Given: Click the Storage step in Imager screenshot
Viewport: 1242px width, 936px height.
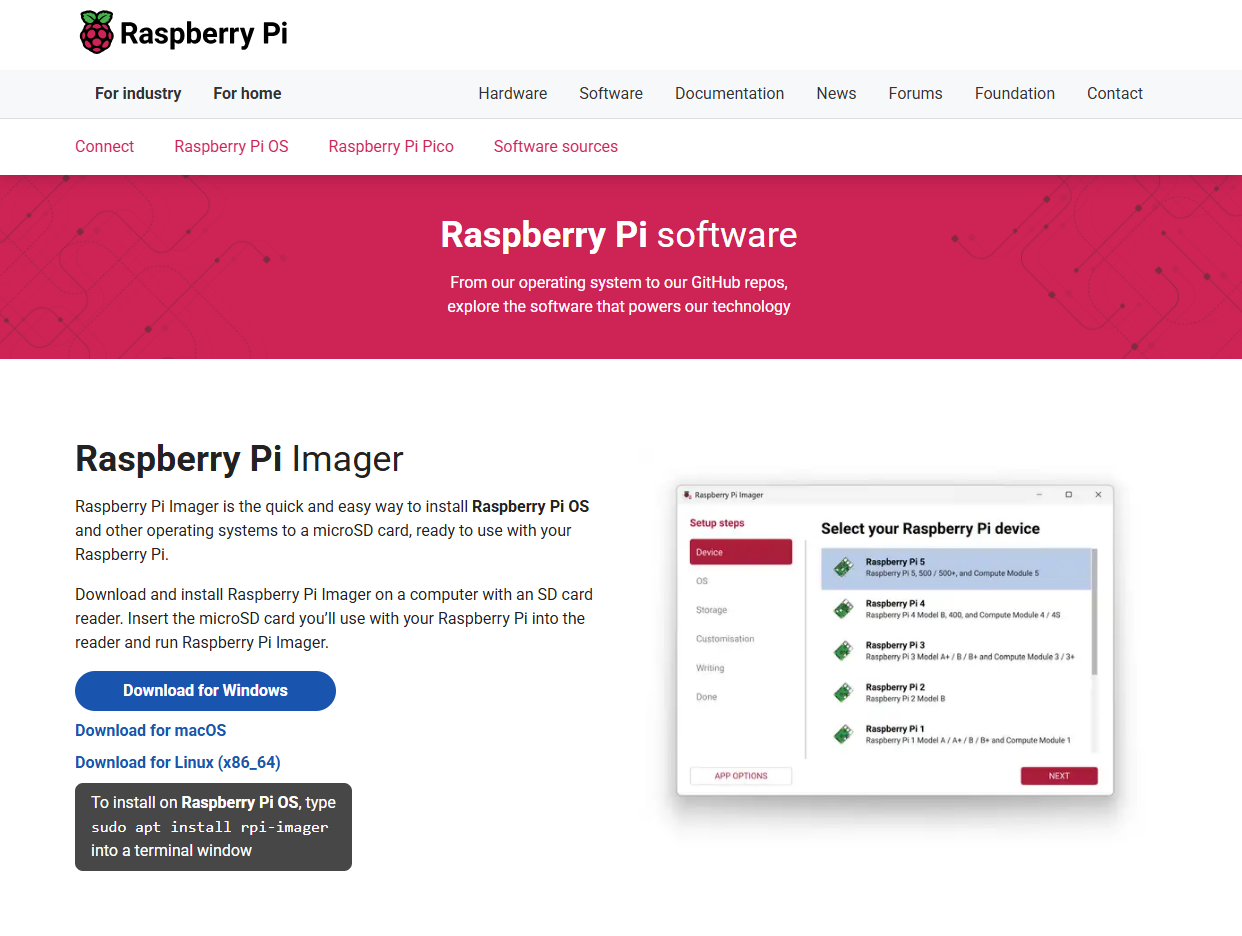Looking at the screenshot, I should point(712,610).
